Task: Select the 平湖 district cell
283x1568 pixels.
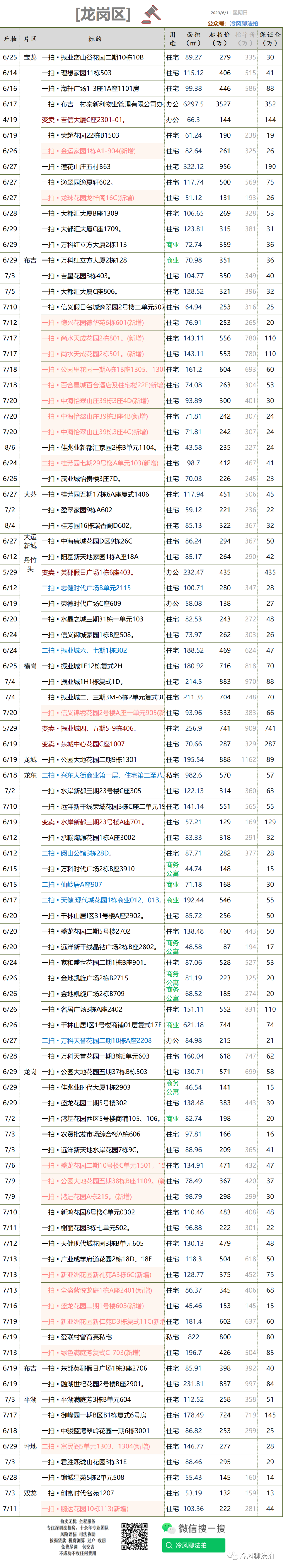Action: [x=30, y=1399]
